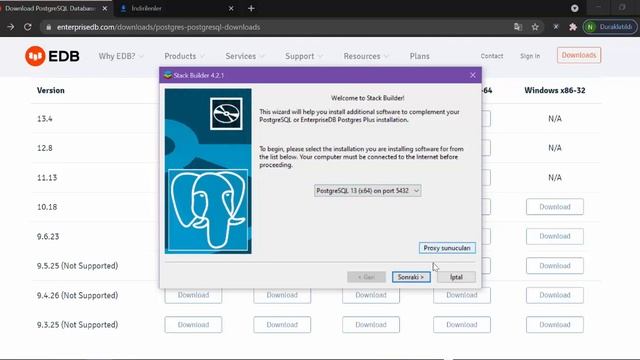Open the Services menu

pyautogui.click(x=244, y=56)
